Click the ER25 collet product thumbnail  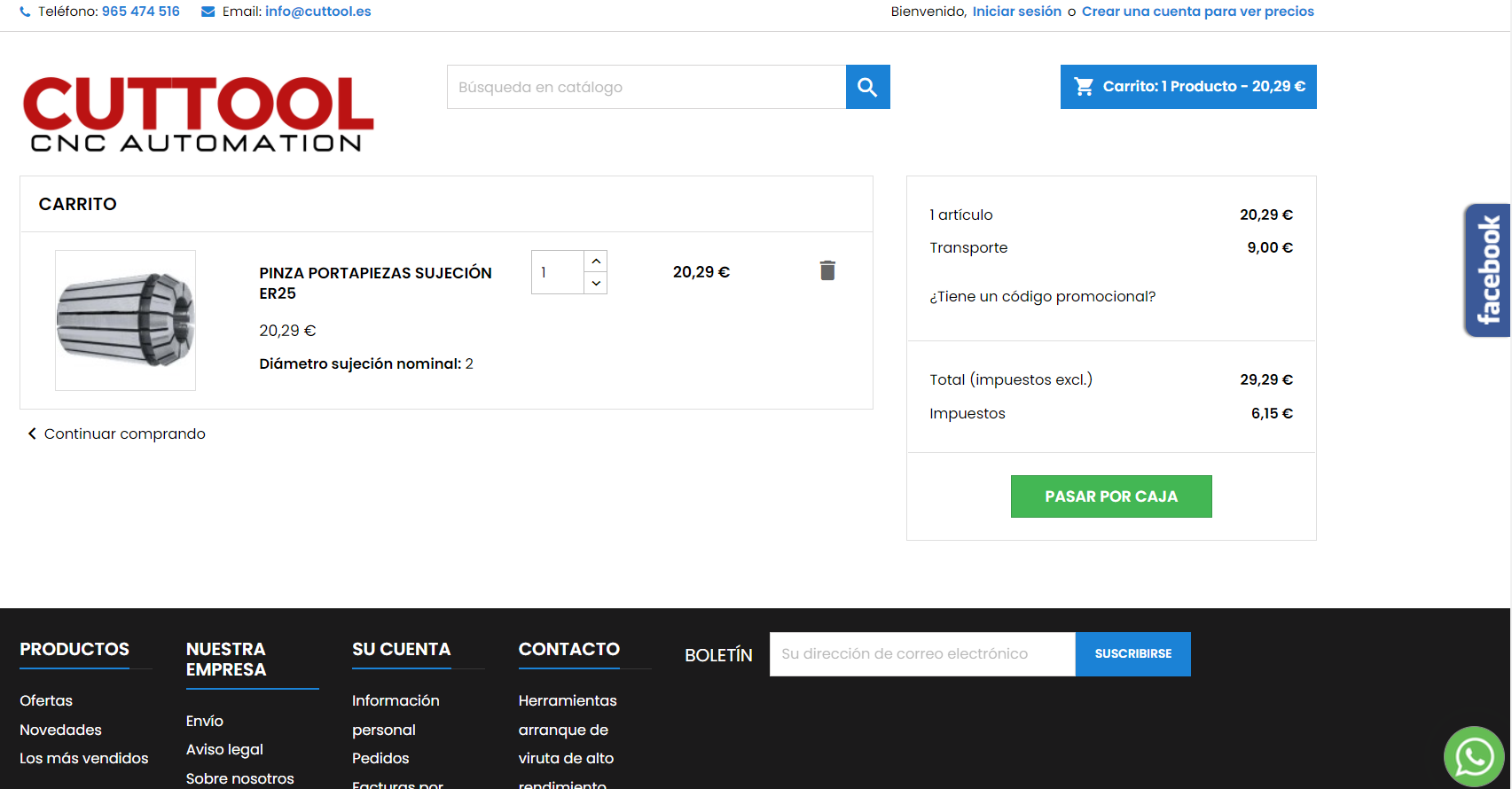click(125, 320)
